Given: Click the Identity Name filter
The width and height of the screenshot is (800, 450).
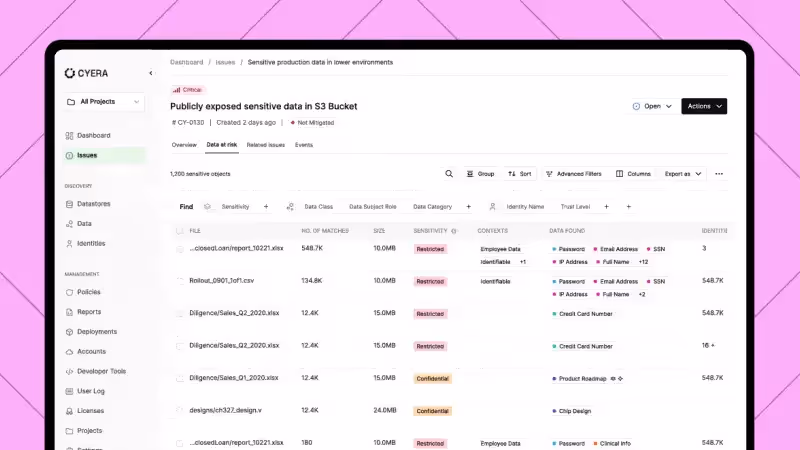Looking at the screenshot, I should (x=525, y=207).
